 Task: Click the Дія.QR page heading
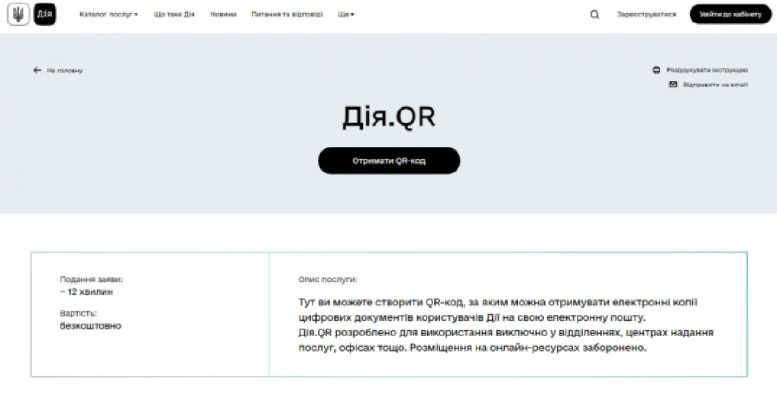(388, 117)
